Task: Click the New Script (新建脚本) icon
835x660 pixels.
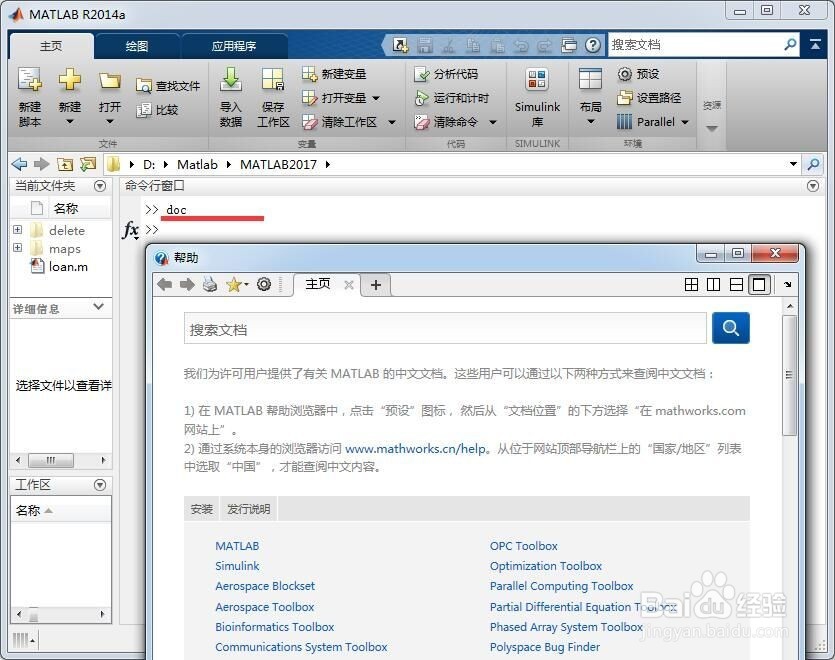Action: click(x=30, y=80)
